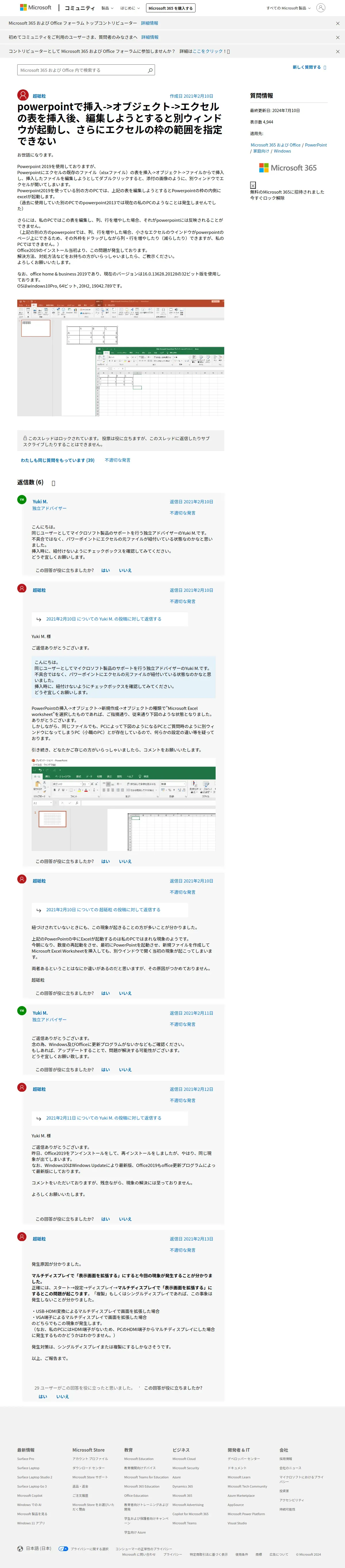Click the icon beside 新しく質問する
345x1568 pixels.
click(325, 68)
